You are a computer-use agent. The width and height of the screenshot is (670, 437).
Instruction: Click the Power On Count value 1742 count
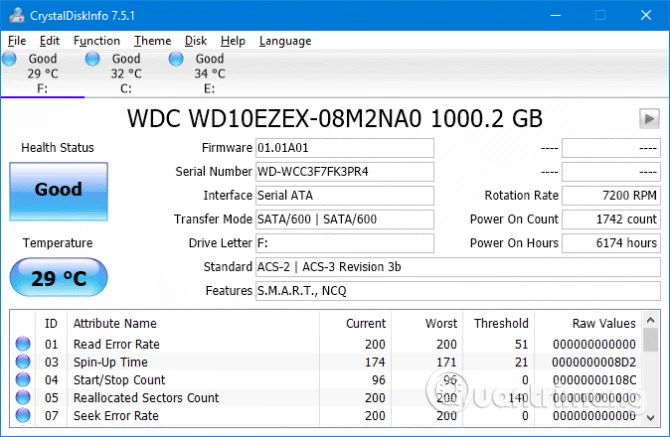pos(611,219)
